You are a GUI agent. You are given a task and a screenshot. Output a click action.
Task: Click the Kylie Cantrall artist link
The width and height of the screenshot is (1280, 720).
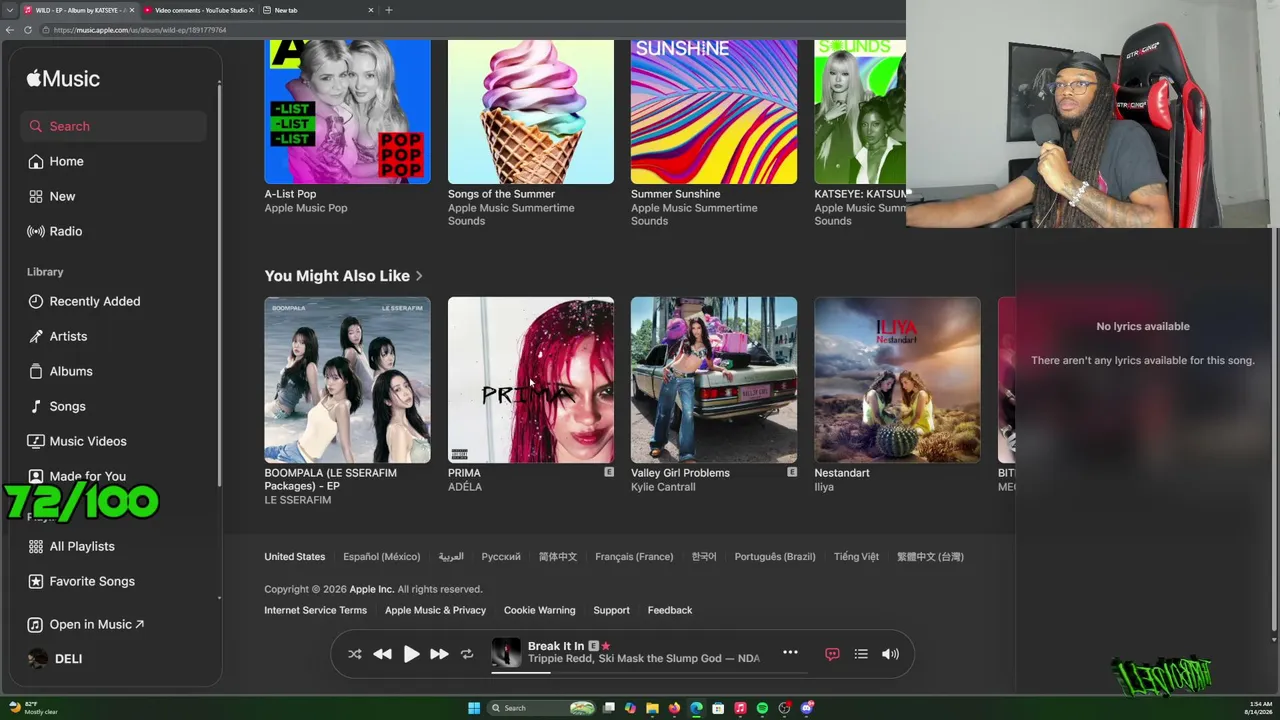click(x=663, y=487)
